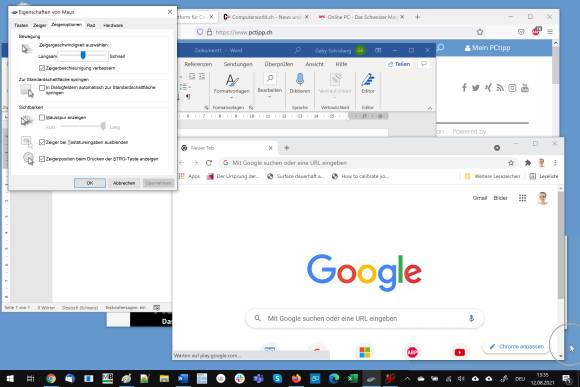Click the Diktieren microphone icon in Word
The image size is (580, 387).
coord(300,79)
